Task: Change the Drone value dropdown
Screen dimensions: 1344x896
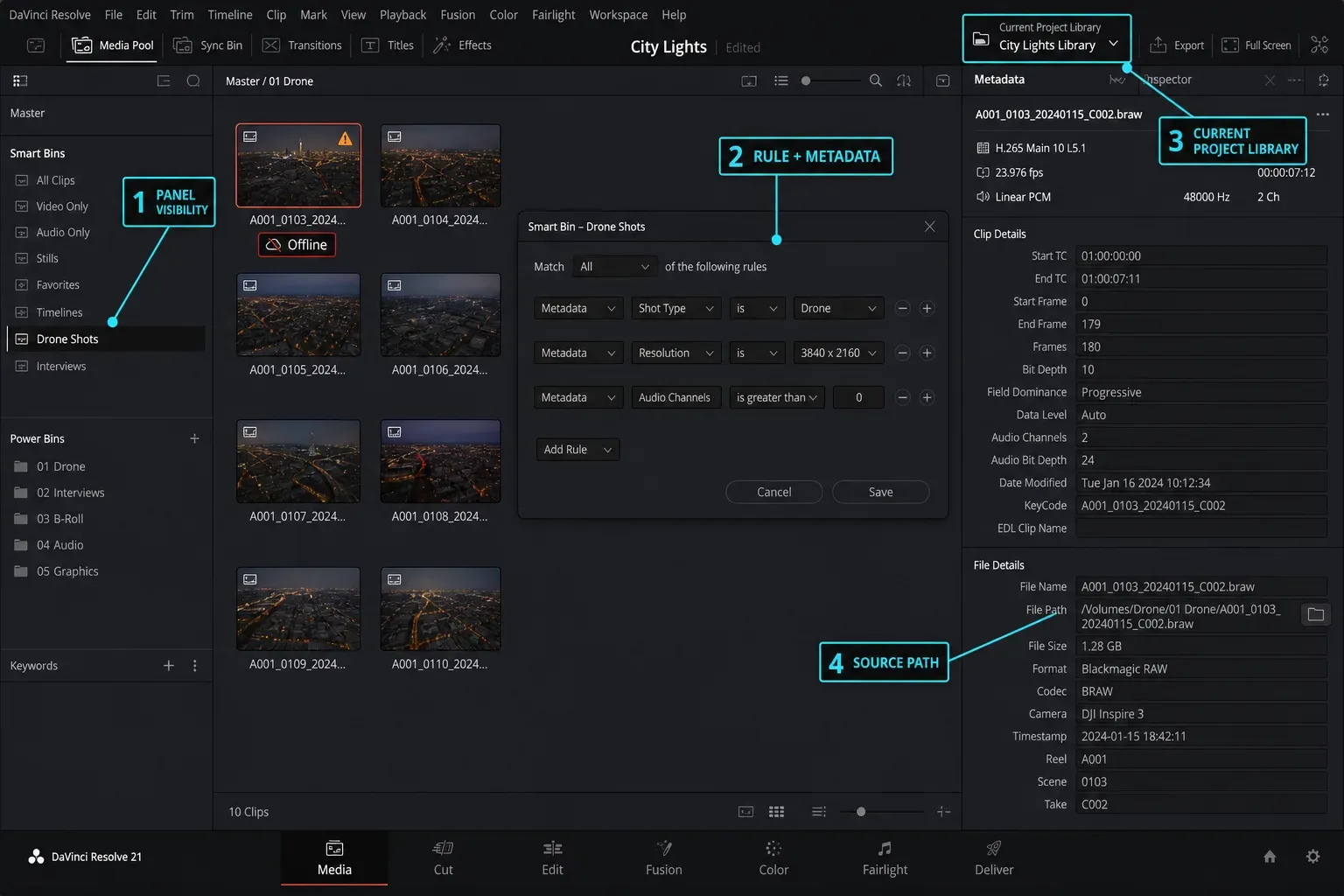Action: (x=838, y=308)
